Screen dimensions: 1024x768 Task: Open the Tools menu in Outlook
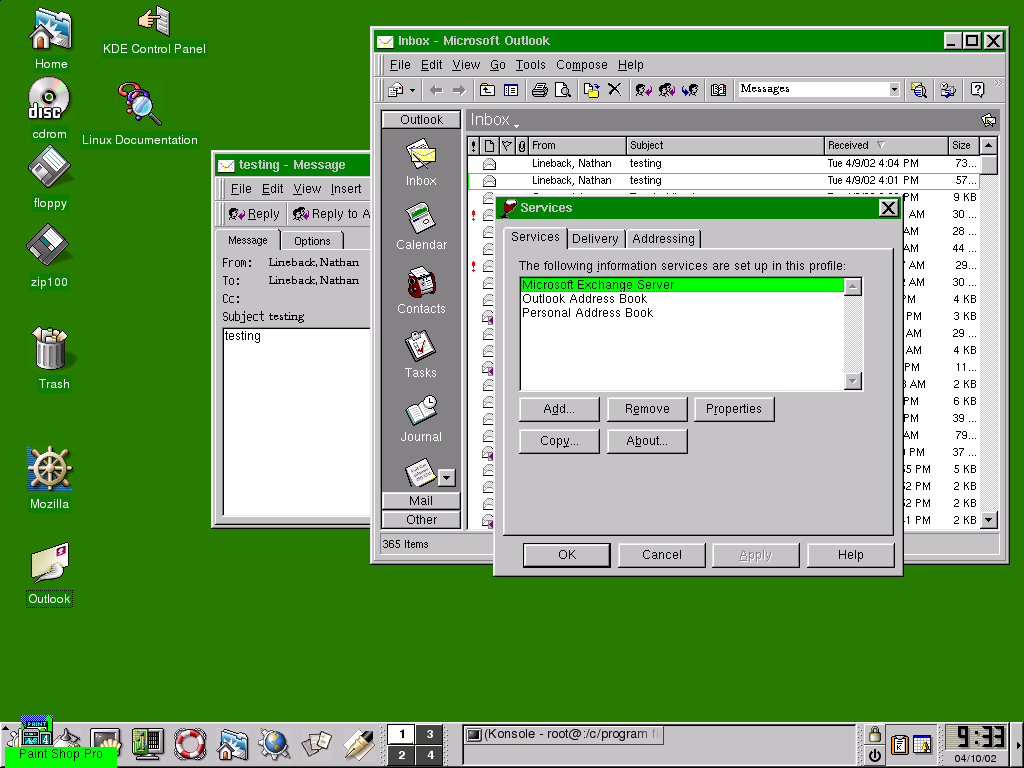pyautogui.click(x=530, y=65)
